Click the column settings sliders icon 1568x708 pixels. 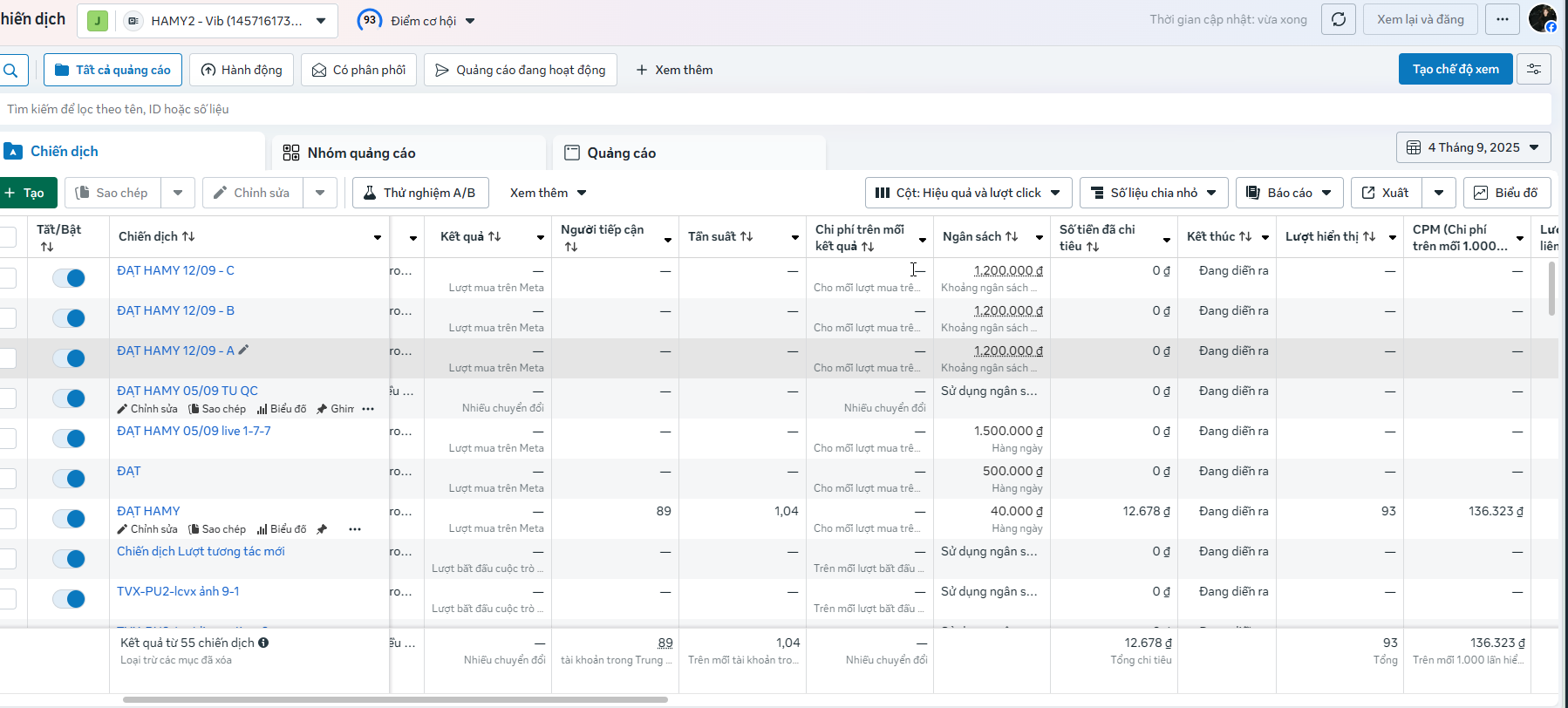(x=1534, y=69)
